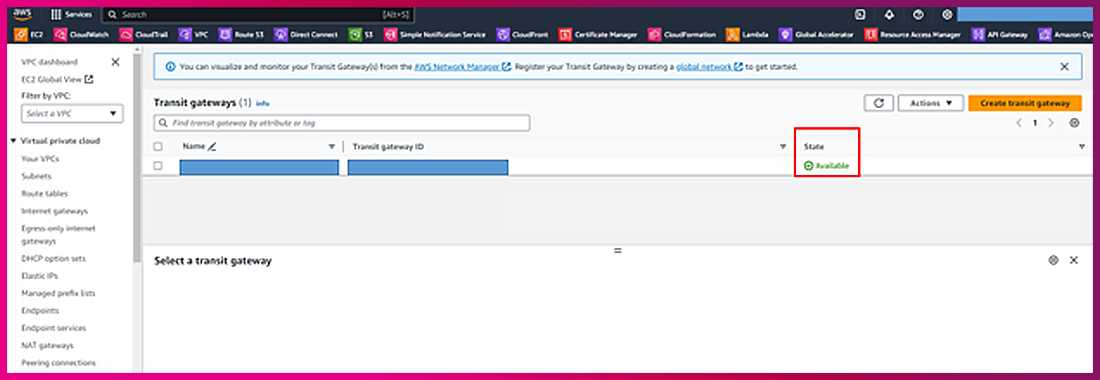Sort by State column arrow
Viewport: 1100px width, 380px height.
pos(1081,147)
